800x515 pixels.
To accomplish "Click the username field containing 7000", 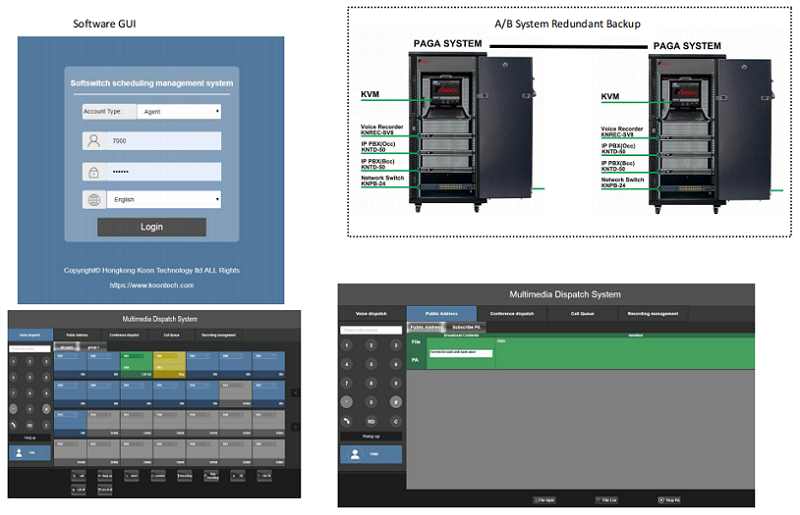I will [x=164, y=142].
